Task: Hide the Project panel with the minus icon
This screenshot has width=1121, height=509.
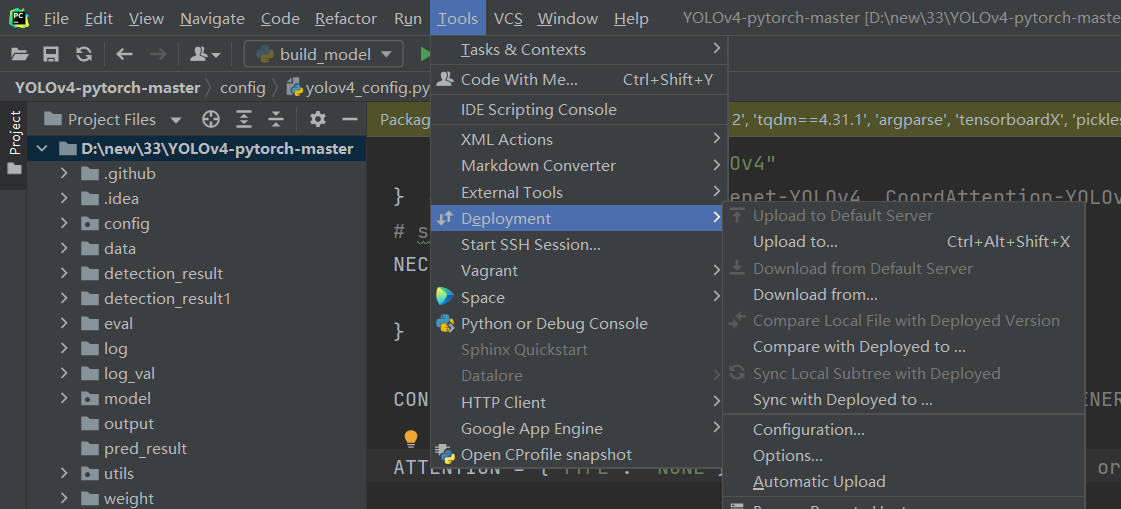Action: pos(350,119)
